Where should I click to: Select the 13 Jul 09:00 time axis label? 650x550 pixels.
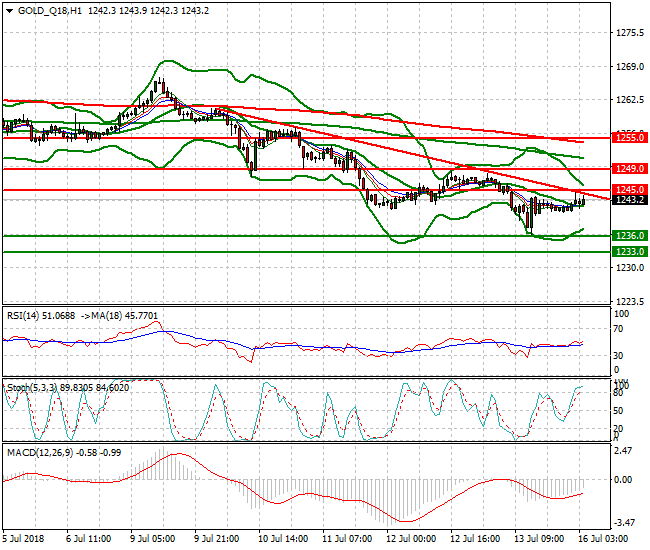(539, 539)
